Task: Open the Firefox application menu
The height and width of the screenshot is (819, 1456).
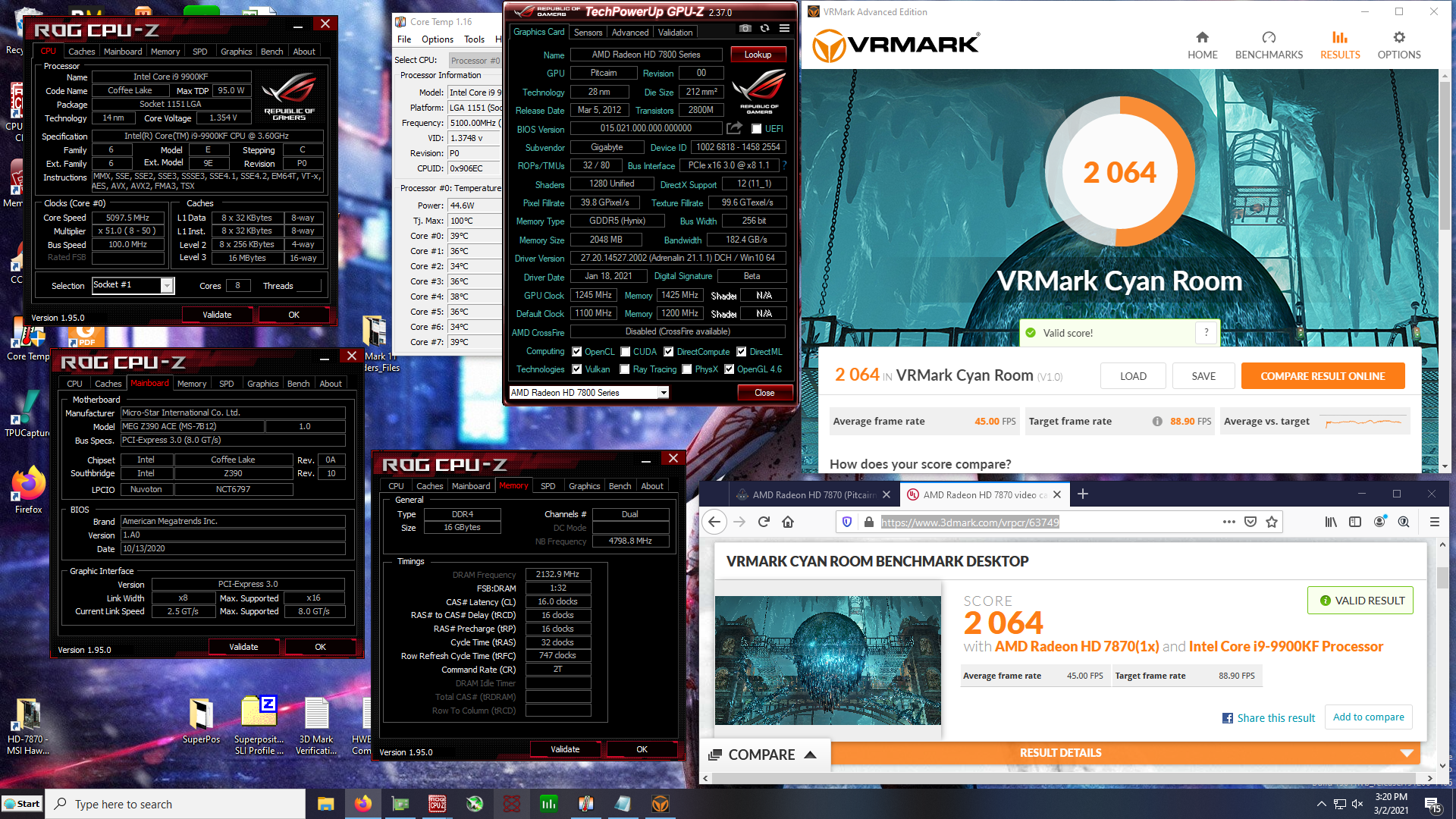Action: (1434, 522)
